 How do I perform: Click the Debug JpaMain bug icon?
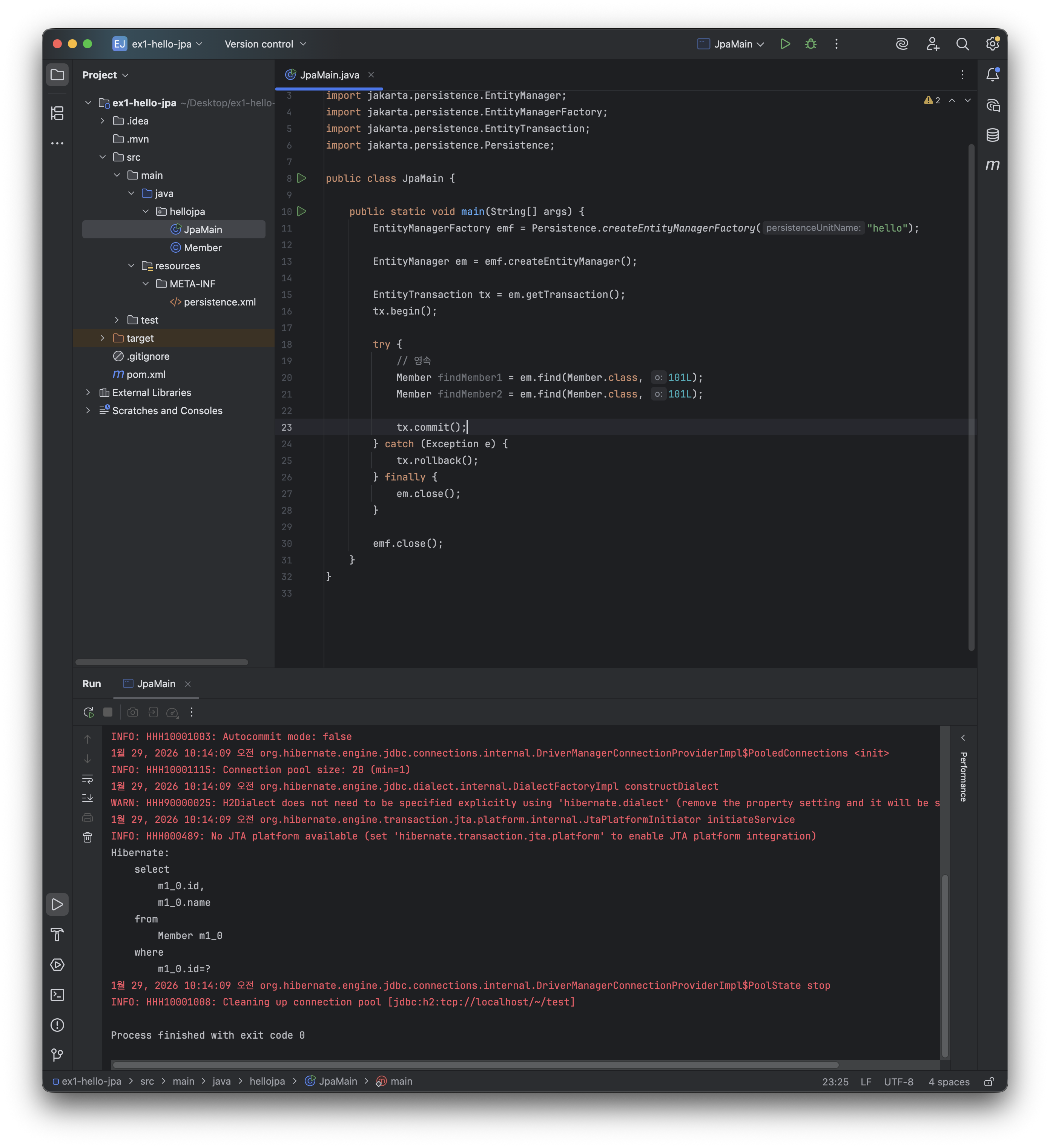[811, 44]
